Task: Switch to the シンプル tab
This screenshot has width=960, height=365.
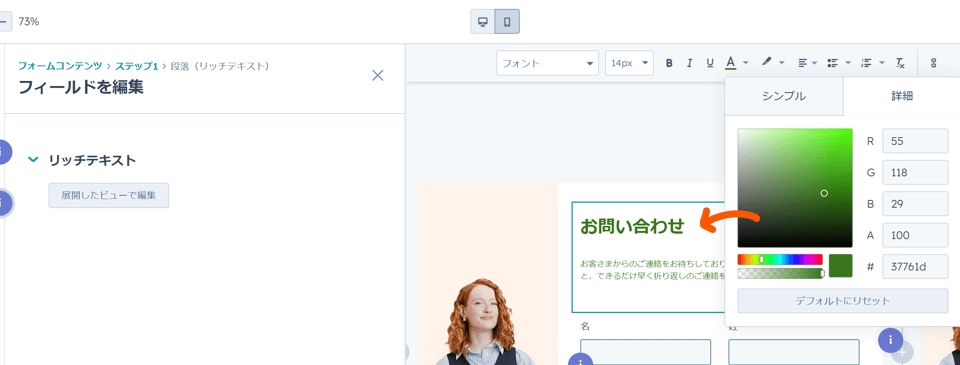Action: coord(784,96)
